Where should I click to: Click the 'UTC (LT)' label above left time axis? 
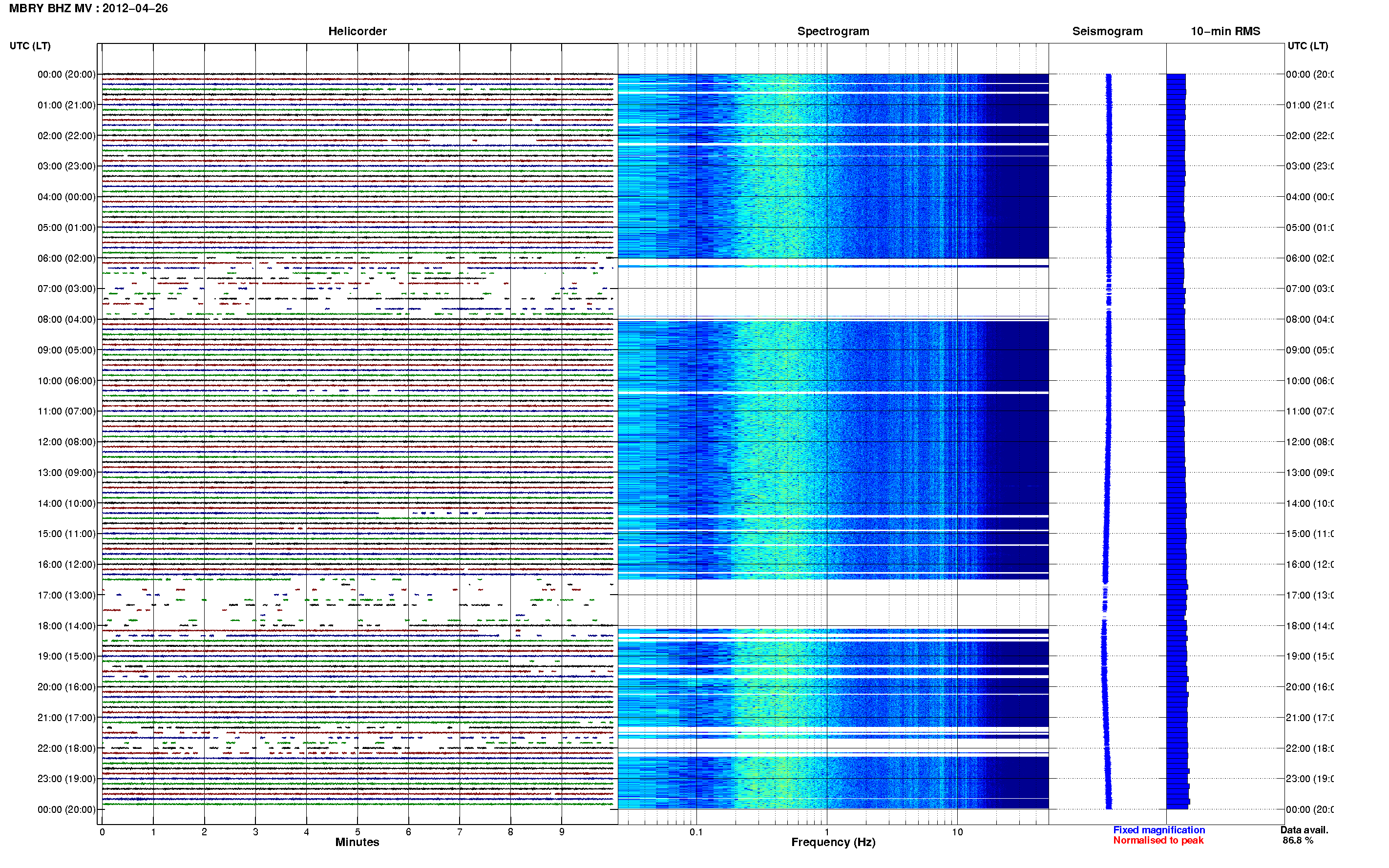point(30,46)
